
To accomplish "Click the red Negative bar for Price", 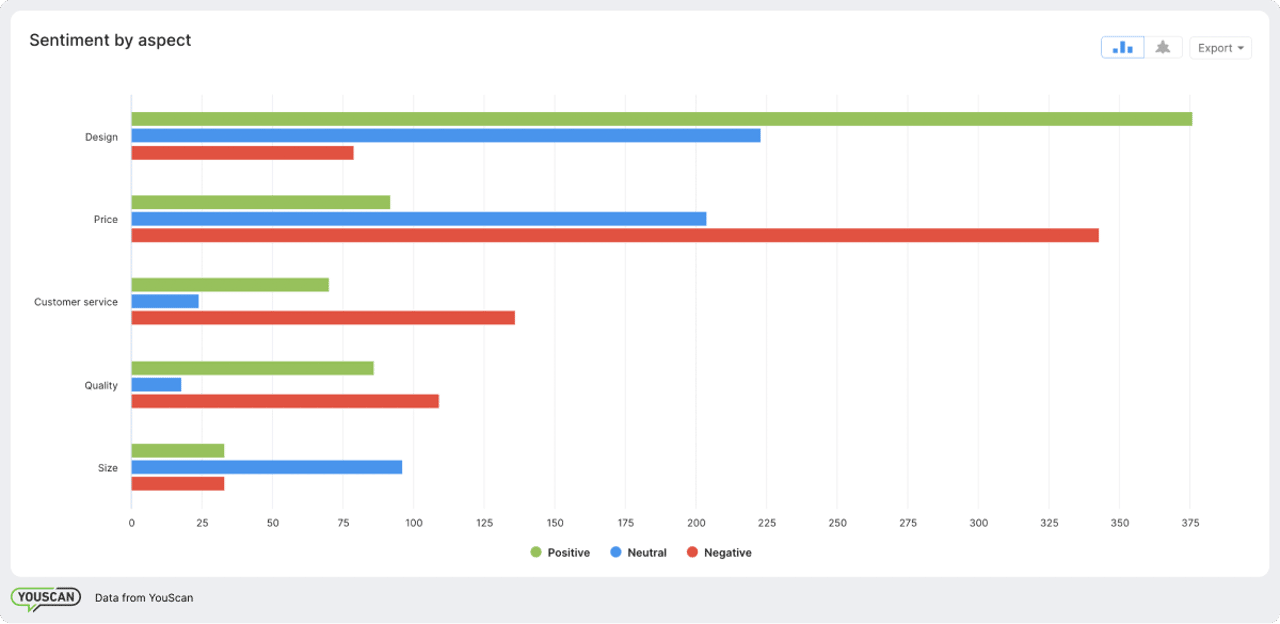I will pos(615,236).
